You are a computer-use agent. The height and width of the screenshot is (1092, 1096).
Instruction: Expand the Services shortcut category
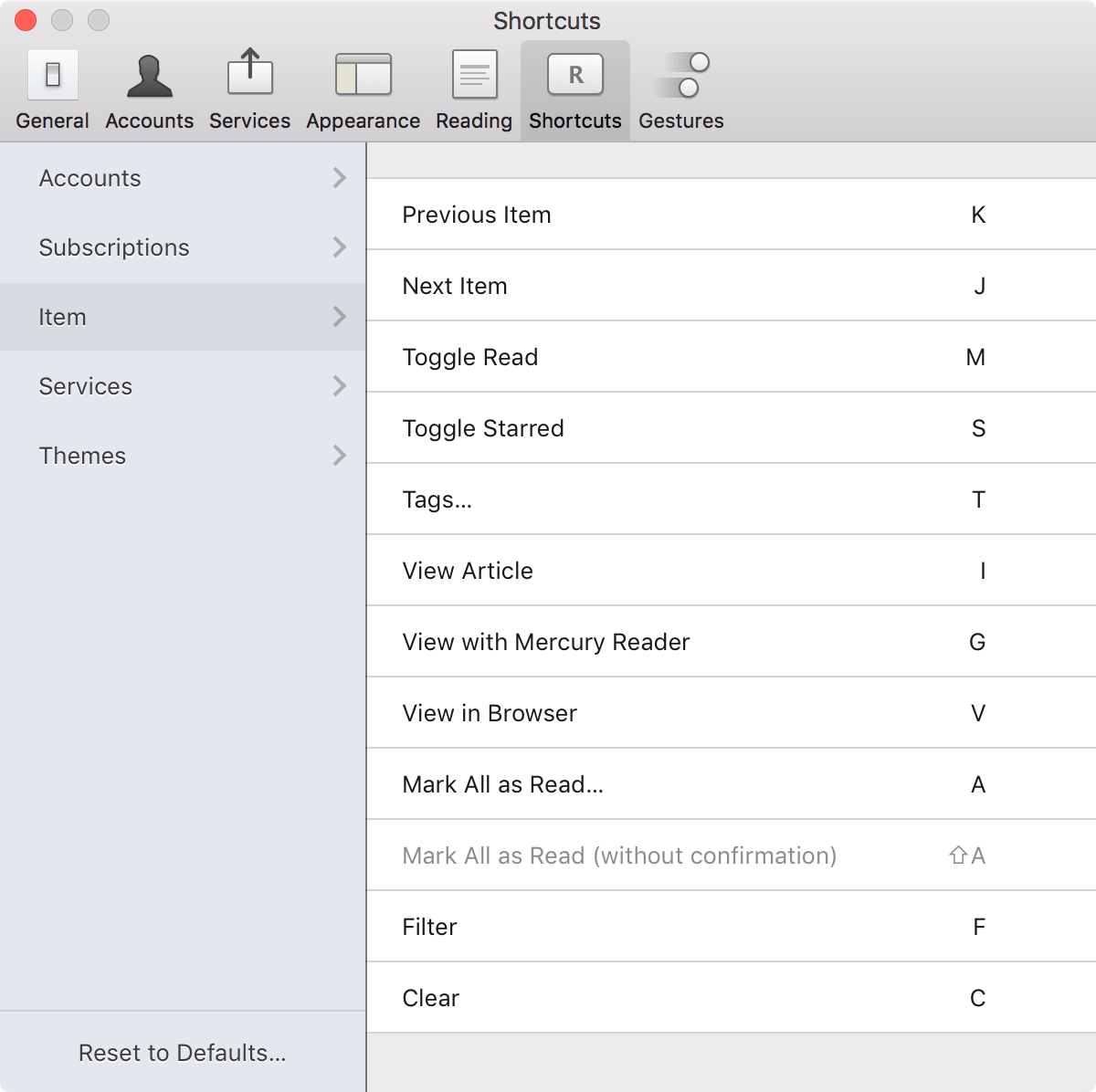183,386
